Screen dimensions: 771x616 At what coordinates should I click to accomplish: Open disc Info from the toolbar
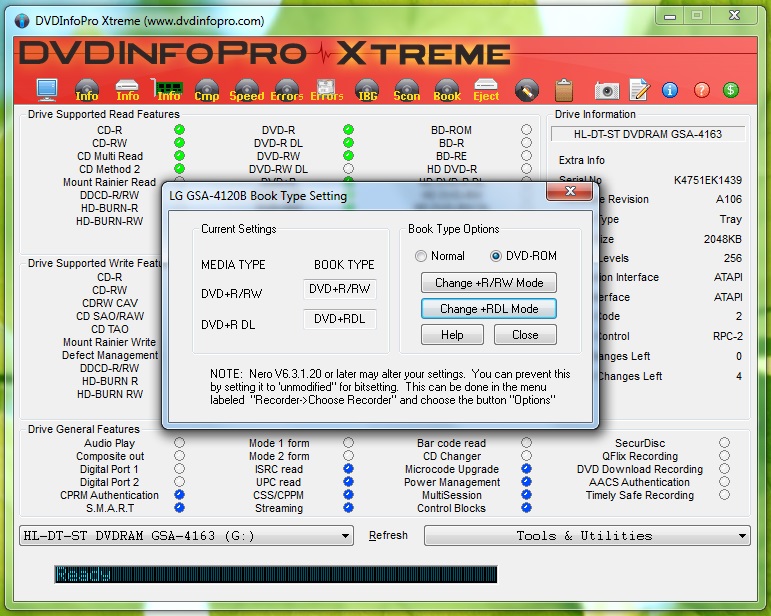pyautogui.click(x=87, y=90)
